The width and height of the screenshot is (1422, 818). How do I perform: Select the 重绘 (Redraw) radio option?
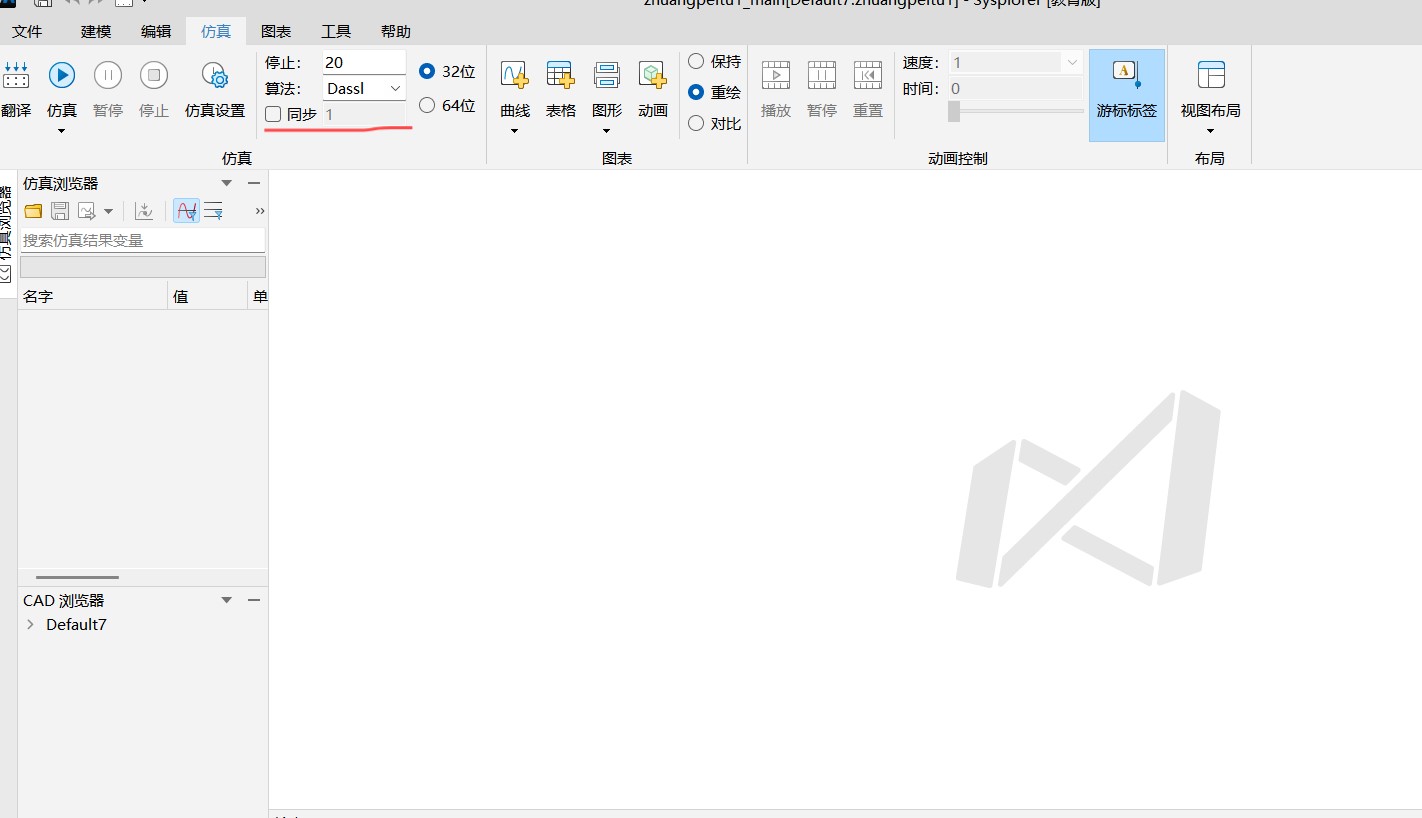pyautogui.click(x=696, y=92)
